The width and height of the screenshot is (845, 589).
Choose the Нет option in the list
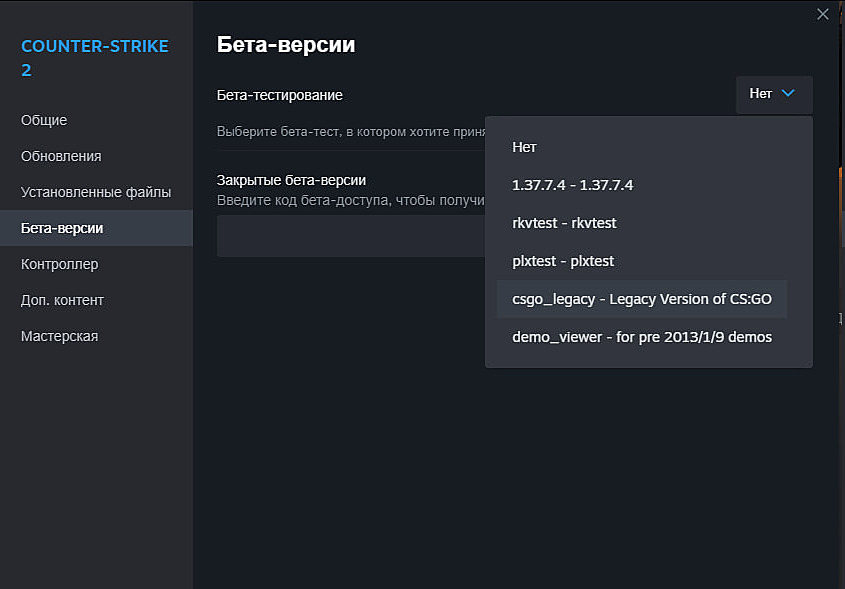(x=641, y=147)
